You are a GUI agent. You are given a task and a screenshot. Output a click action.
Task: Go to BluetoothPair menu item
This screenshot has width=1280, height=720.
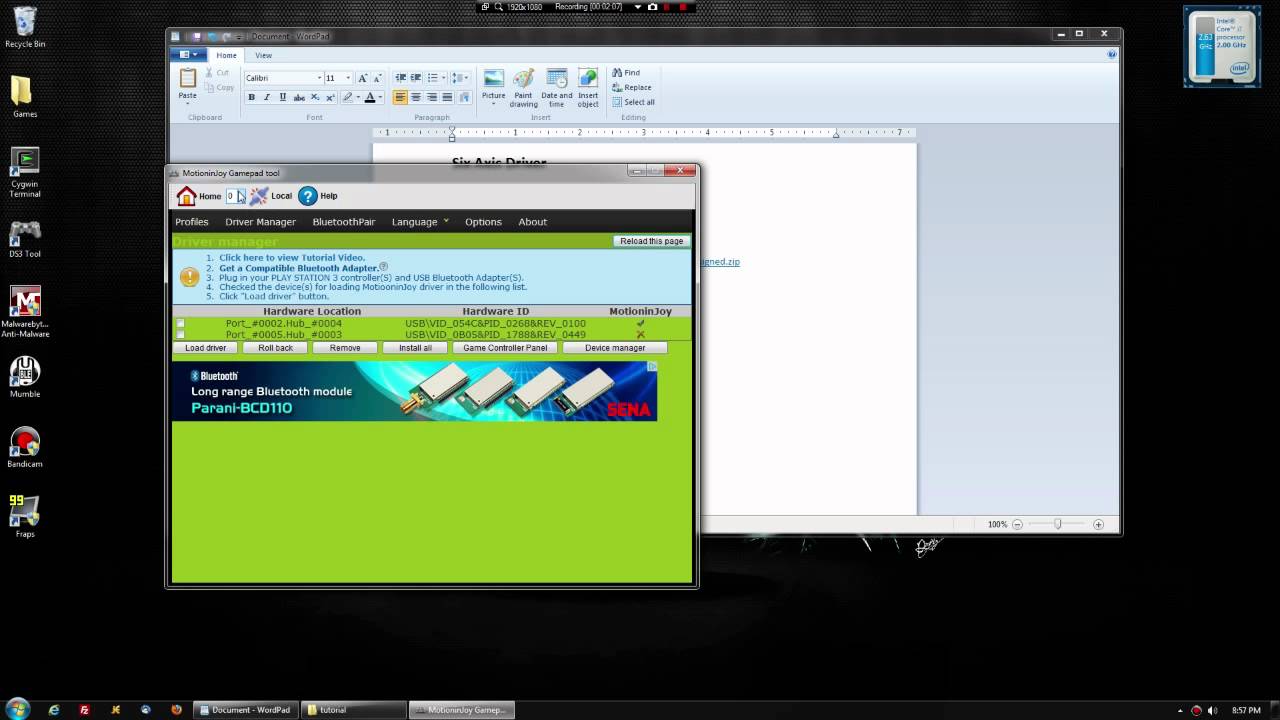(344, 222)
